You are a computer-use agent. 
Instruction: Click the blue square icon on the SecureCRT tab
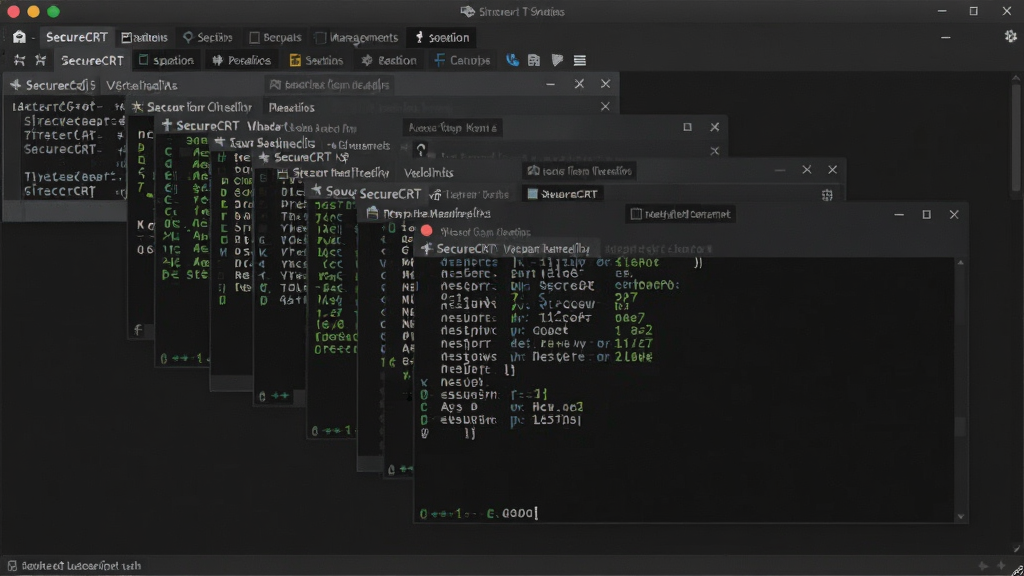533,194
